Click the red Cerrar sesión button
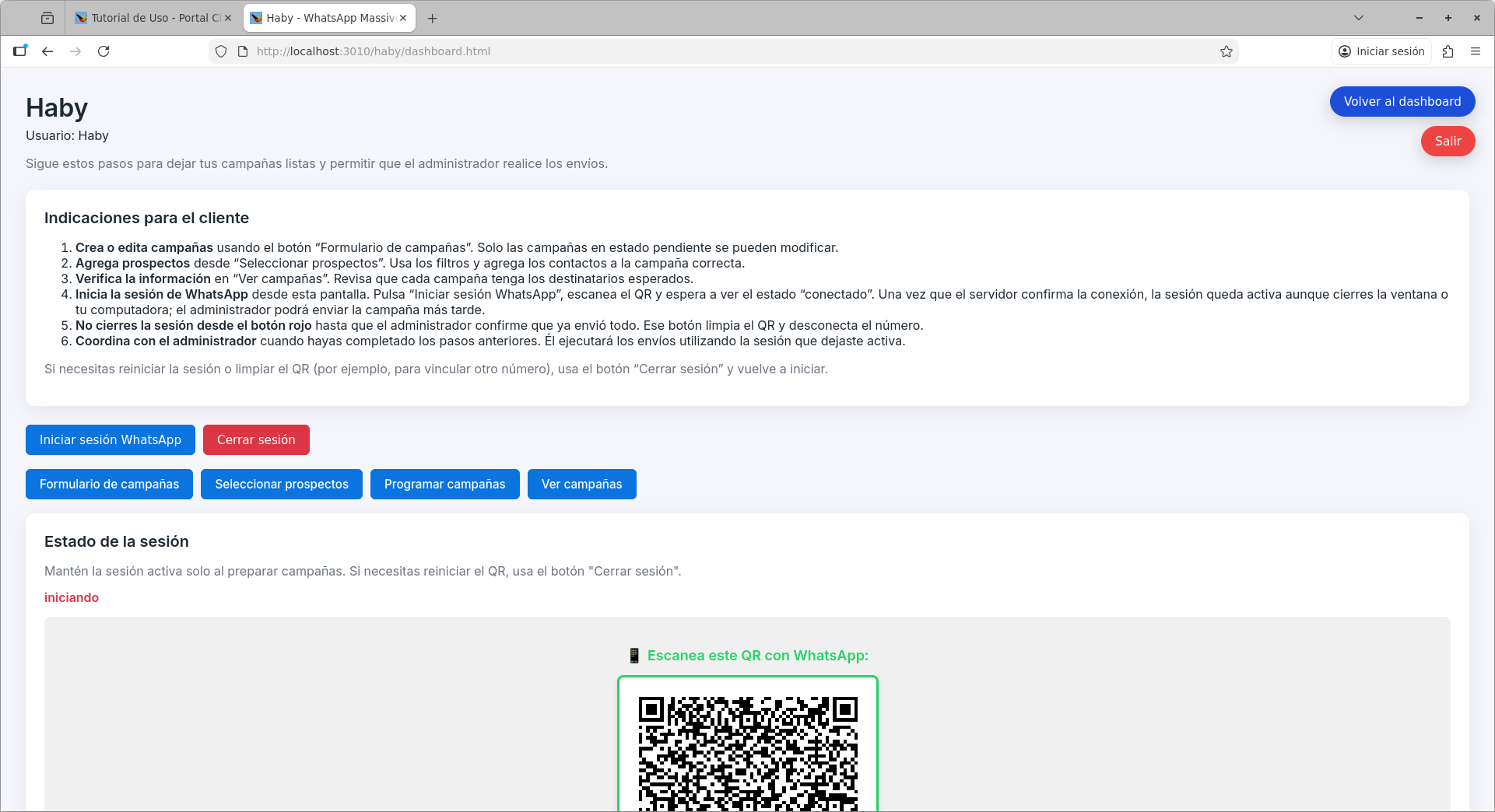This screenshot has width=1495, height=812. click(256, 439)
